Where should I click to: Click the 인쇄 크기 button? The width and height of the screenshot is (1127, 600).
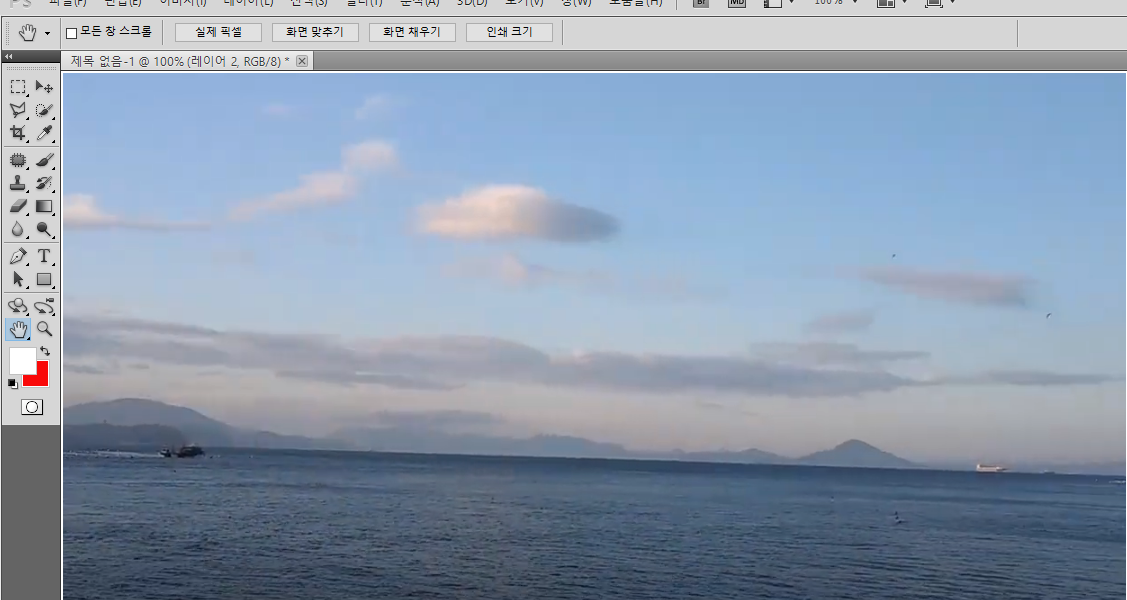pyautogui.click(x=509, y=32)
